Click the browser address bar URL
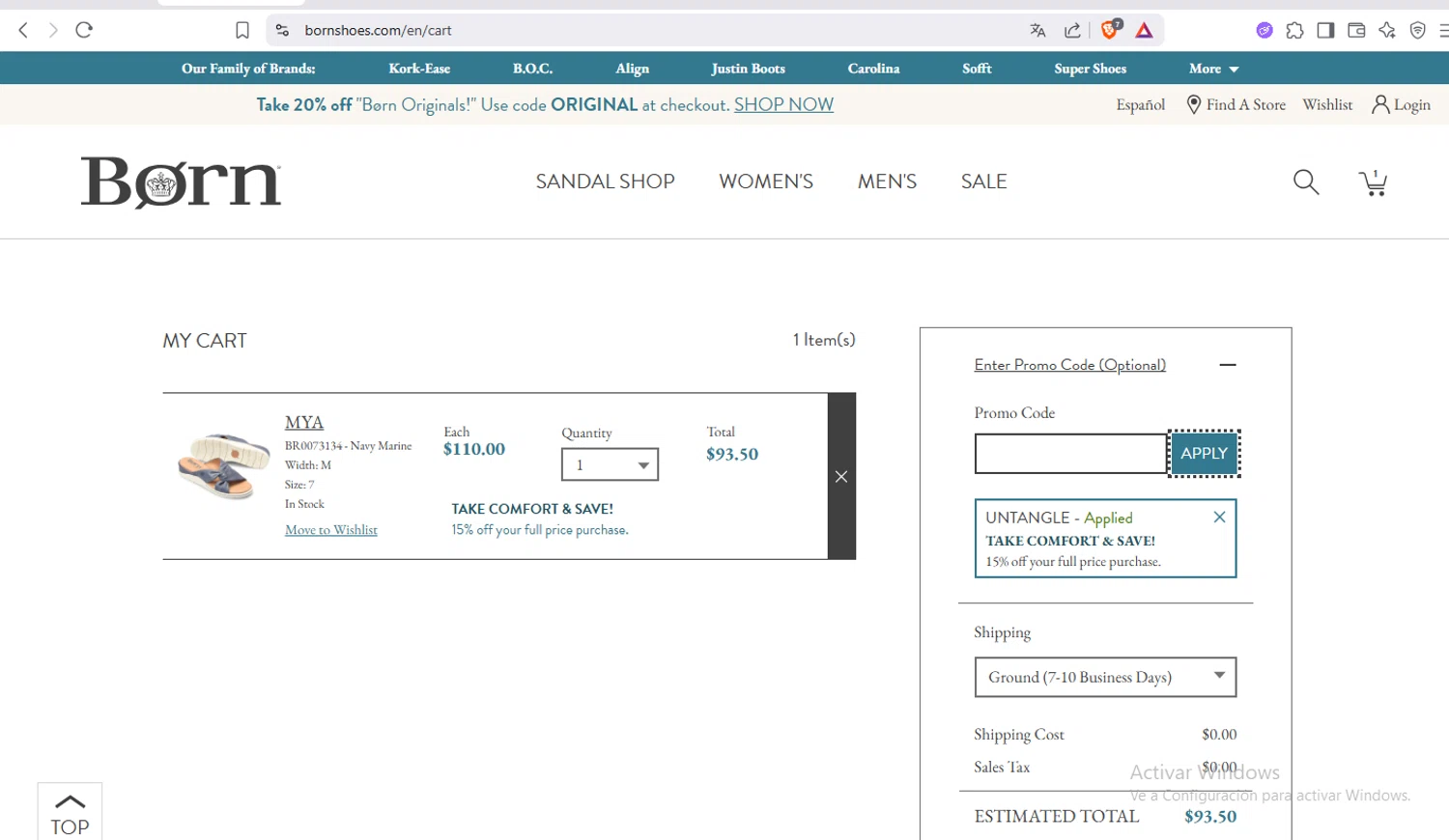 [378, 30]
